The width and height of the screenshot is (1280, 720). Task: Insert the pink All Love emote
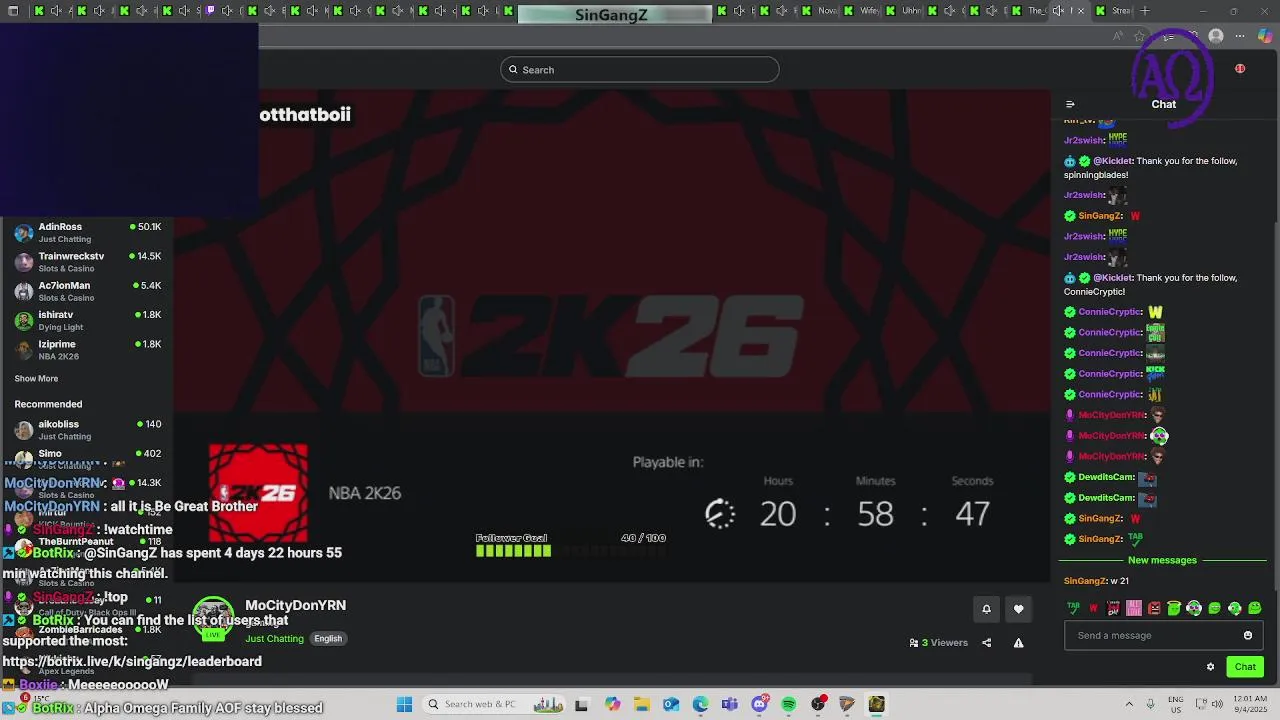click(x=1134, y=608)
